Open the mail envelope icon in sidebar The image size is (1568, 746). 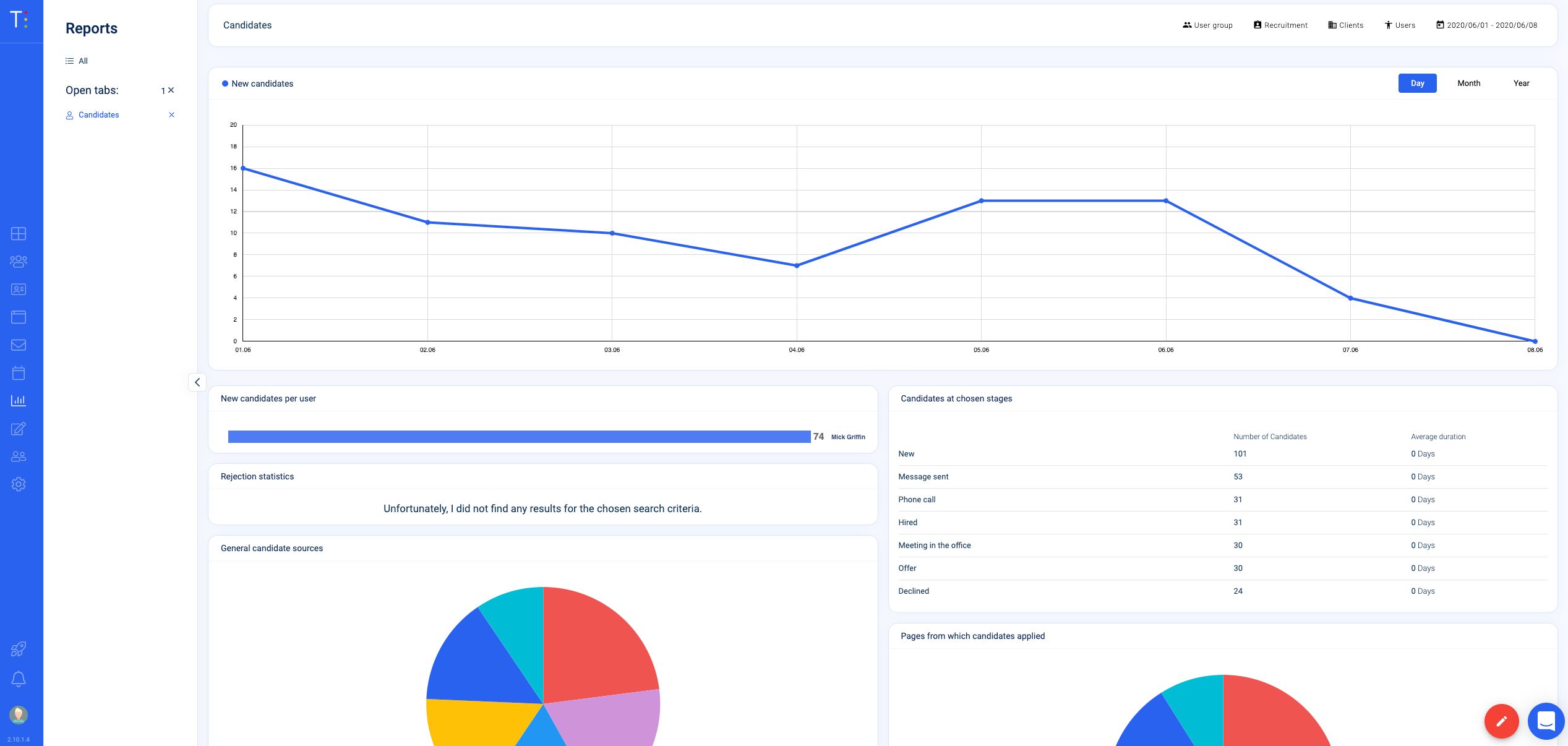click(19, 345)
